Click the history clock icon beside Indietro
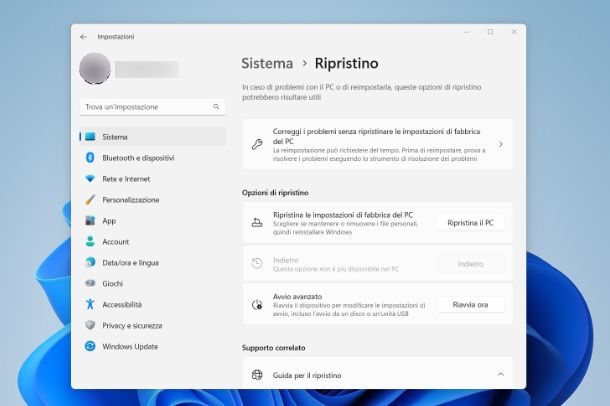This screenshot has height=406, width=610. click(257, 263)
